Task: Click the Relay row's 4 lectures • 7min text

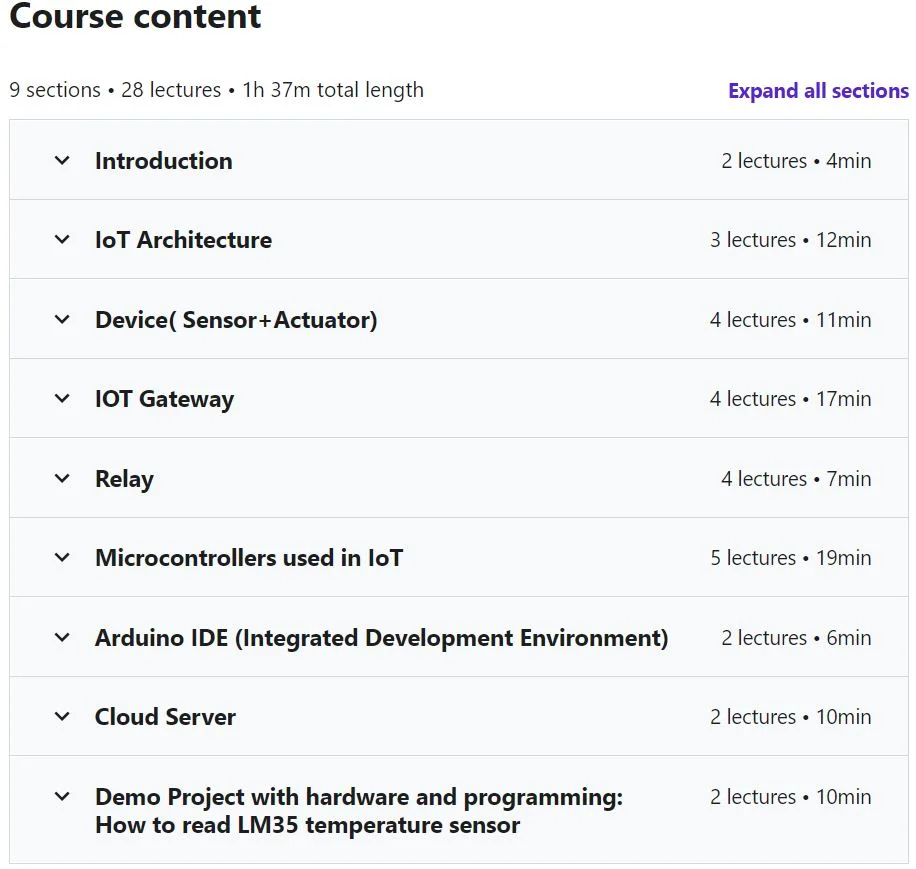Action: 796,479
